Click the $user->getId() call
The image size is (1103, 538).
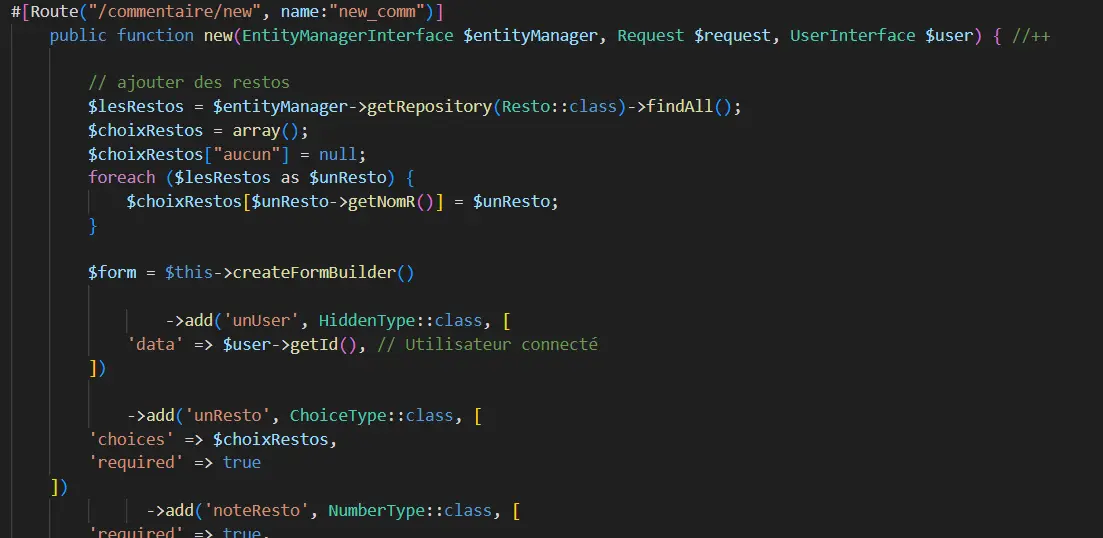[x=290, y=345]
